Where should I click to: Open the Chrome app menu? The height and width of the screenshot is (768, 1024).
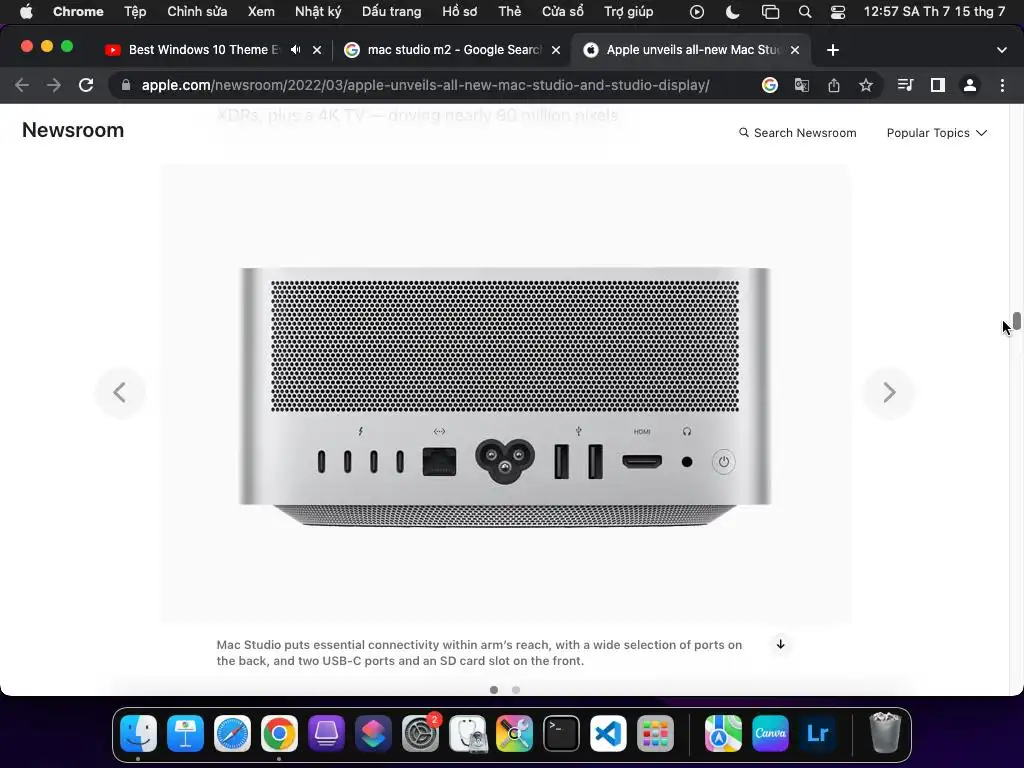coord(78,12)
